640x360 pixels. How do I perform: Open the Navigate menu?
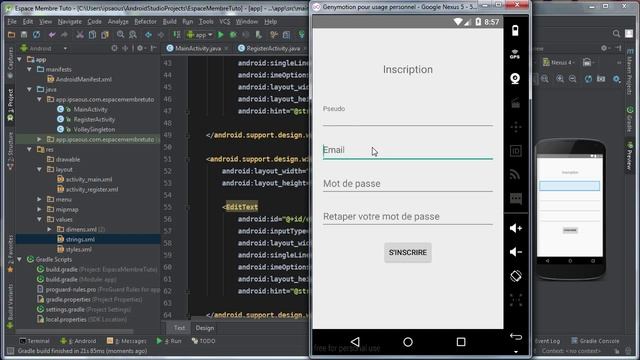(69, 21)
